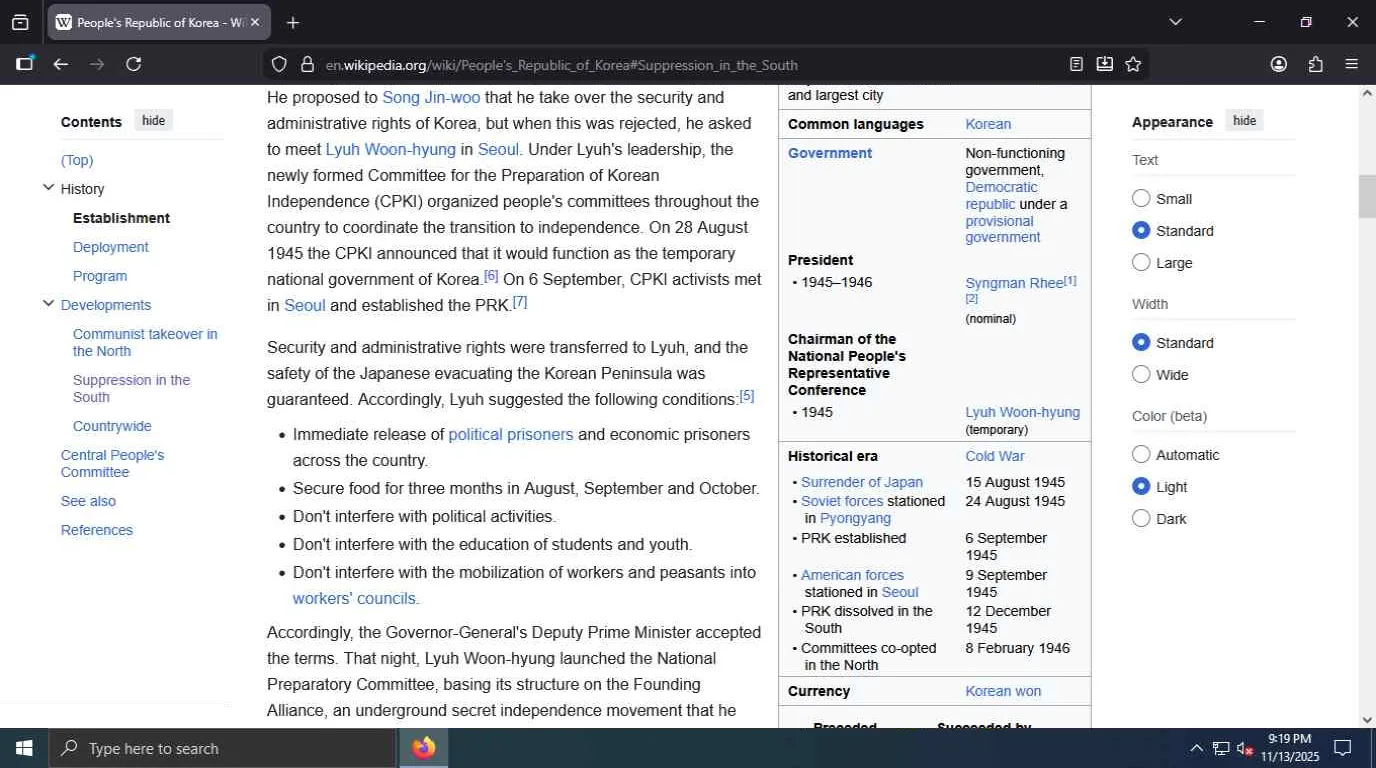Open Firefox View recent browsing icon

point(20,22)
